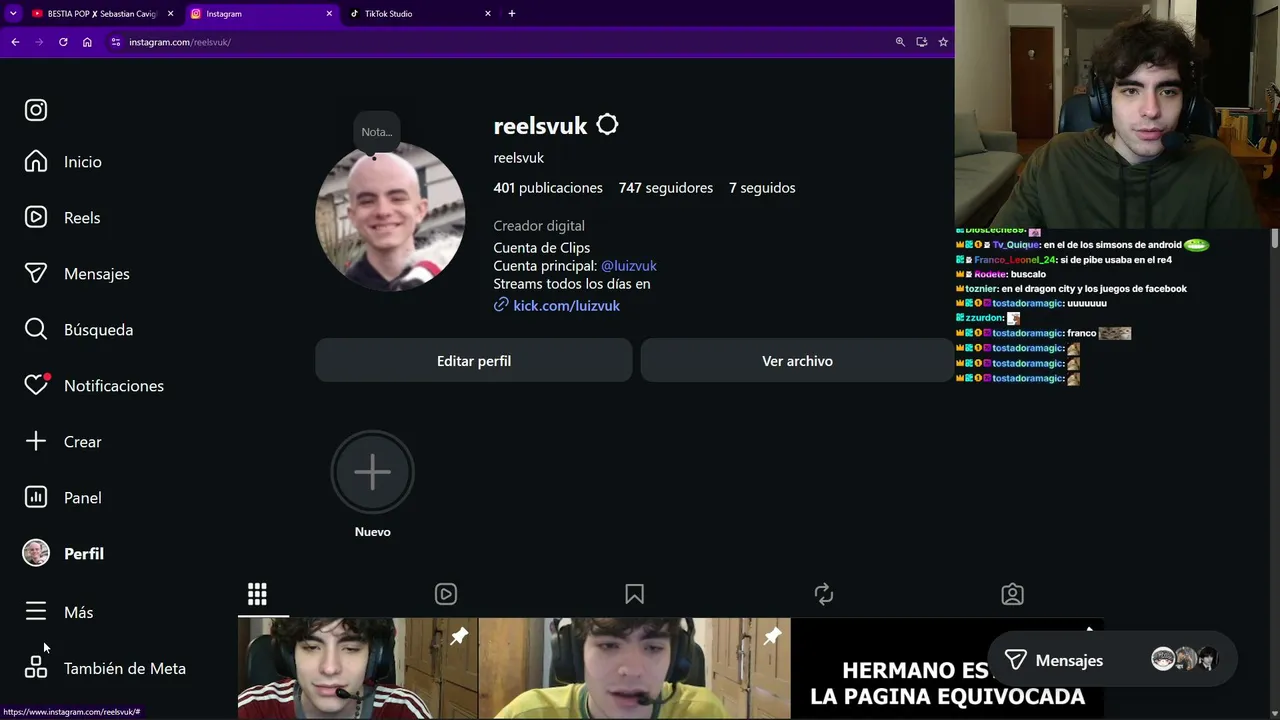1280x720 pixels.
Task: Click the install app icon in address bar
Action: (x=922, y=42)
